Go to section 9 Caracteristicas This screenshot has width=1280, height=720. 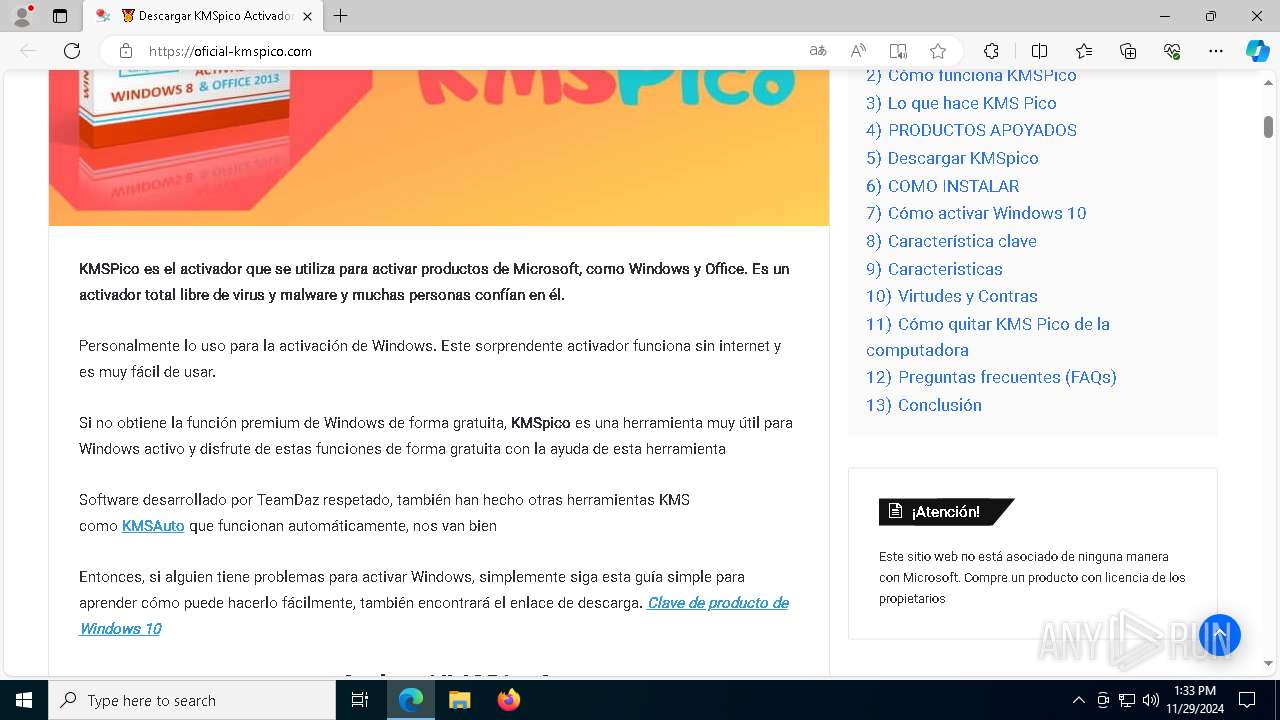point(934,269)
